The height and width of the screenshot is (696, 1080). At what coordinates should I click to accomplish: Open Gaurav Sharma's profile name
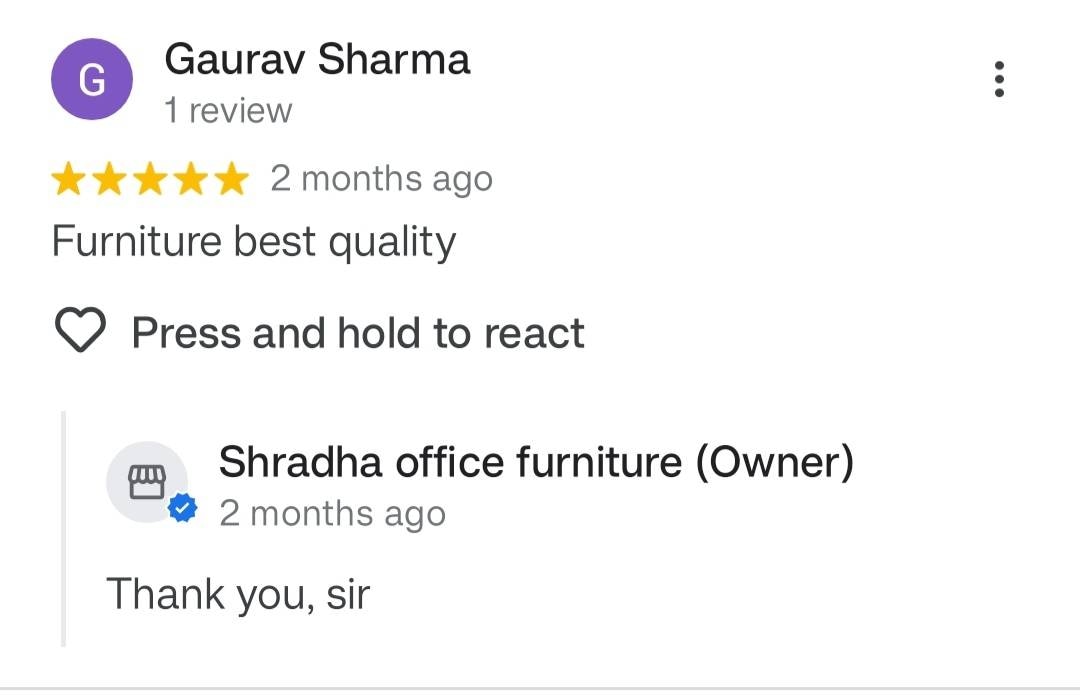(317, 60)
